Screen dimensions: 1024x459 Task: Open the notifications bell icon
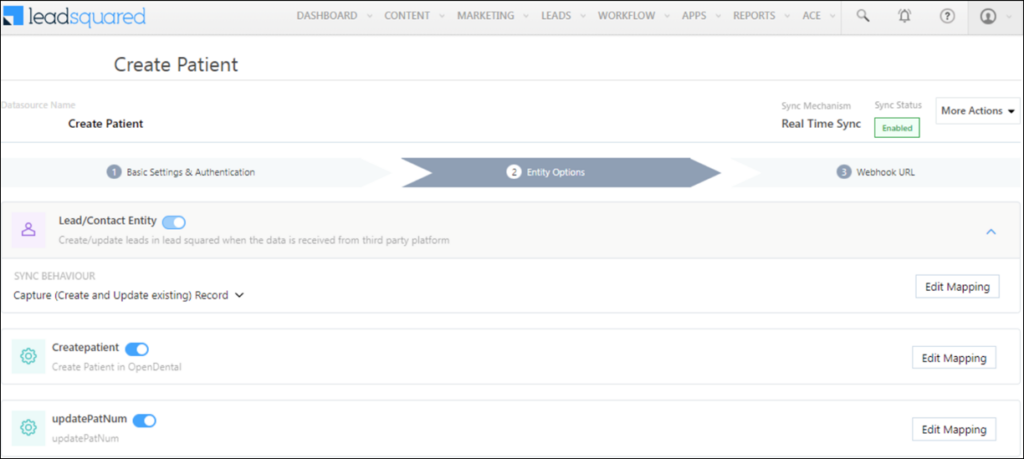(905, 17)
